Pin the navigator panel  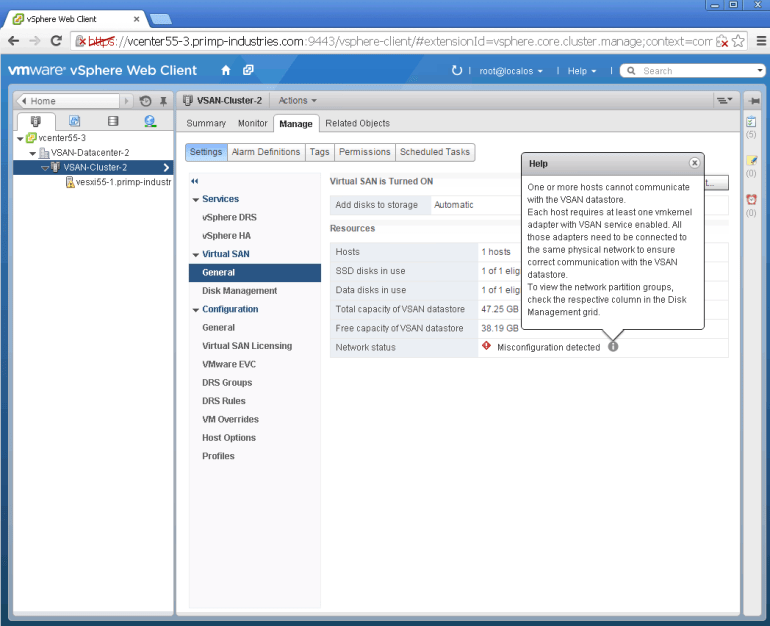164,101
